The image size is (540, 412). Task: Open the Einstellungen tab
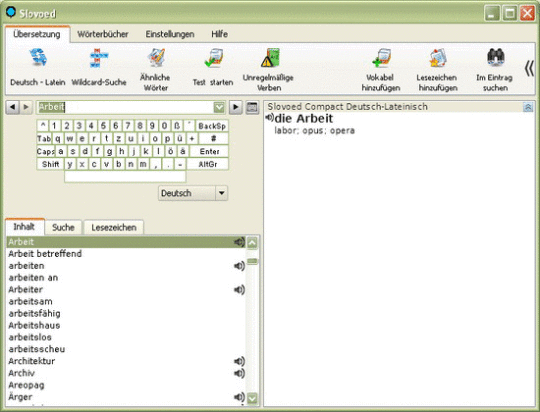pos(170,34)
